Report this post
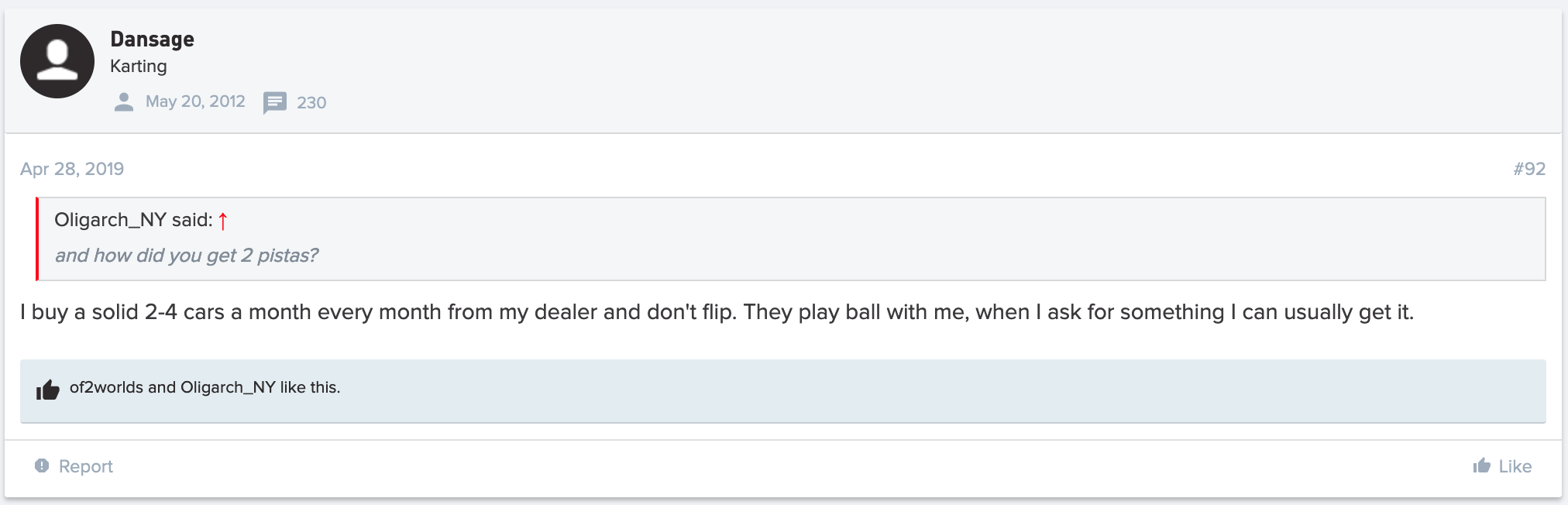This screenshot has height=505, width=1568. click(x=85, y=466)
